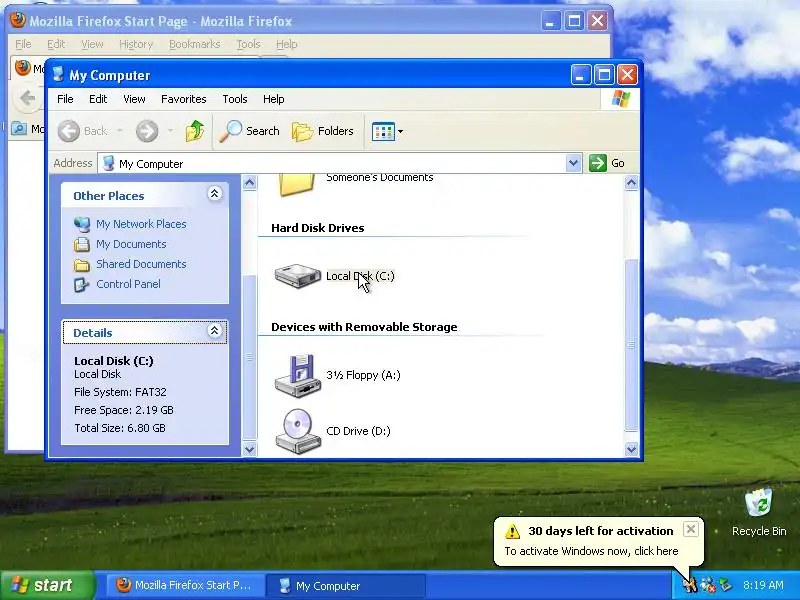Toggle the Folders pane
Screen dimensions: 800x600
[322, 131]
